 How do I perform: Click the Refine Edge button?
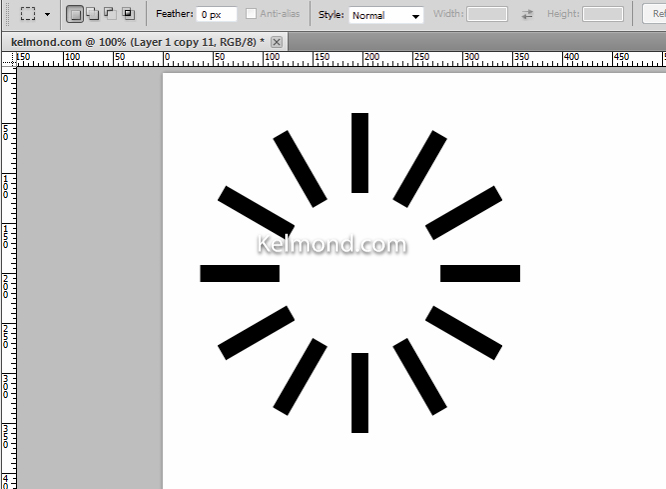[655, 14]
